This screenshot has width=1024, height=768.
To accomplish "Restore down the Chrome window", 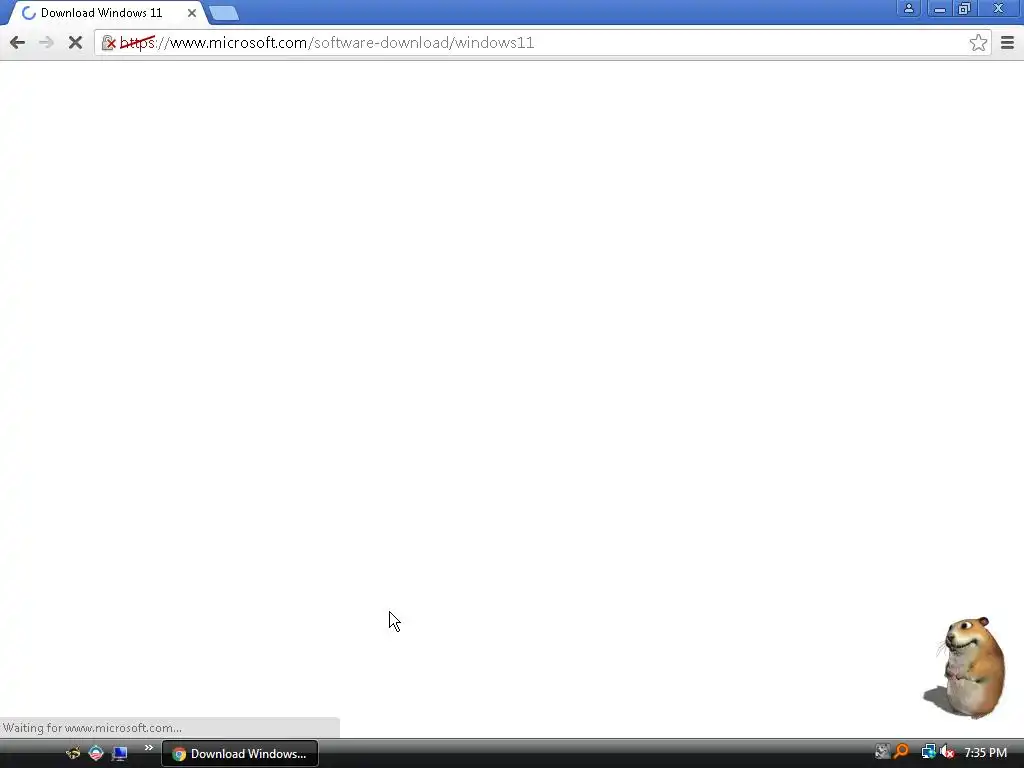I will [x=965, y=8].
